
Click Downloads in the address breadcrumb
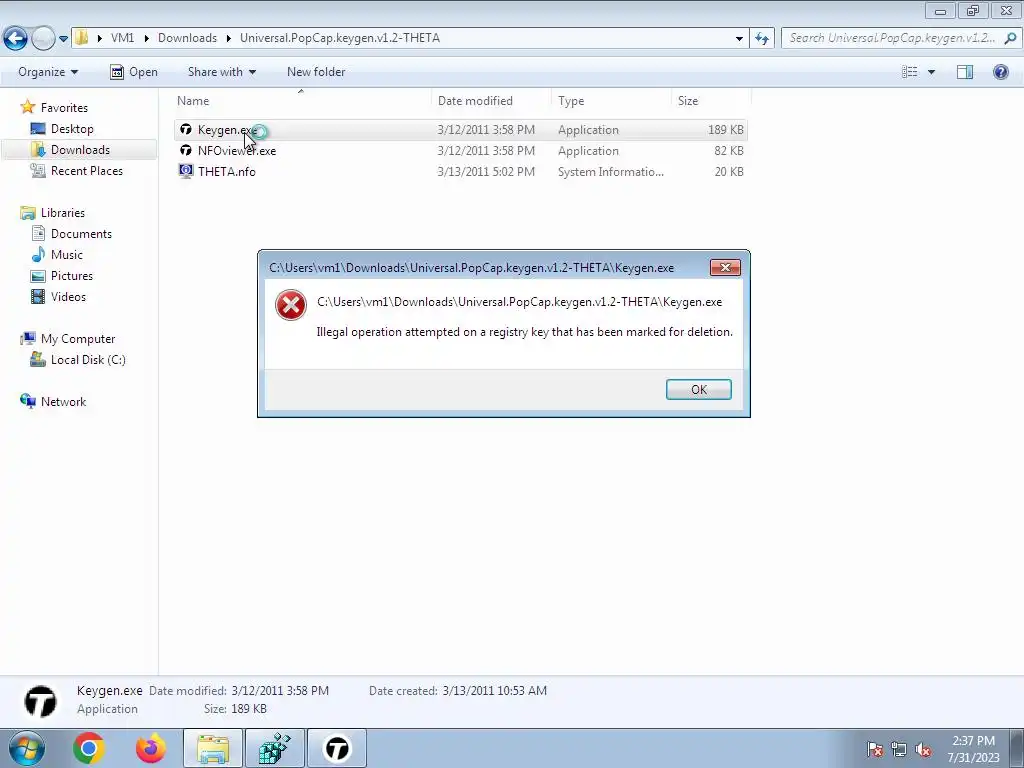tap(187, 38)
